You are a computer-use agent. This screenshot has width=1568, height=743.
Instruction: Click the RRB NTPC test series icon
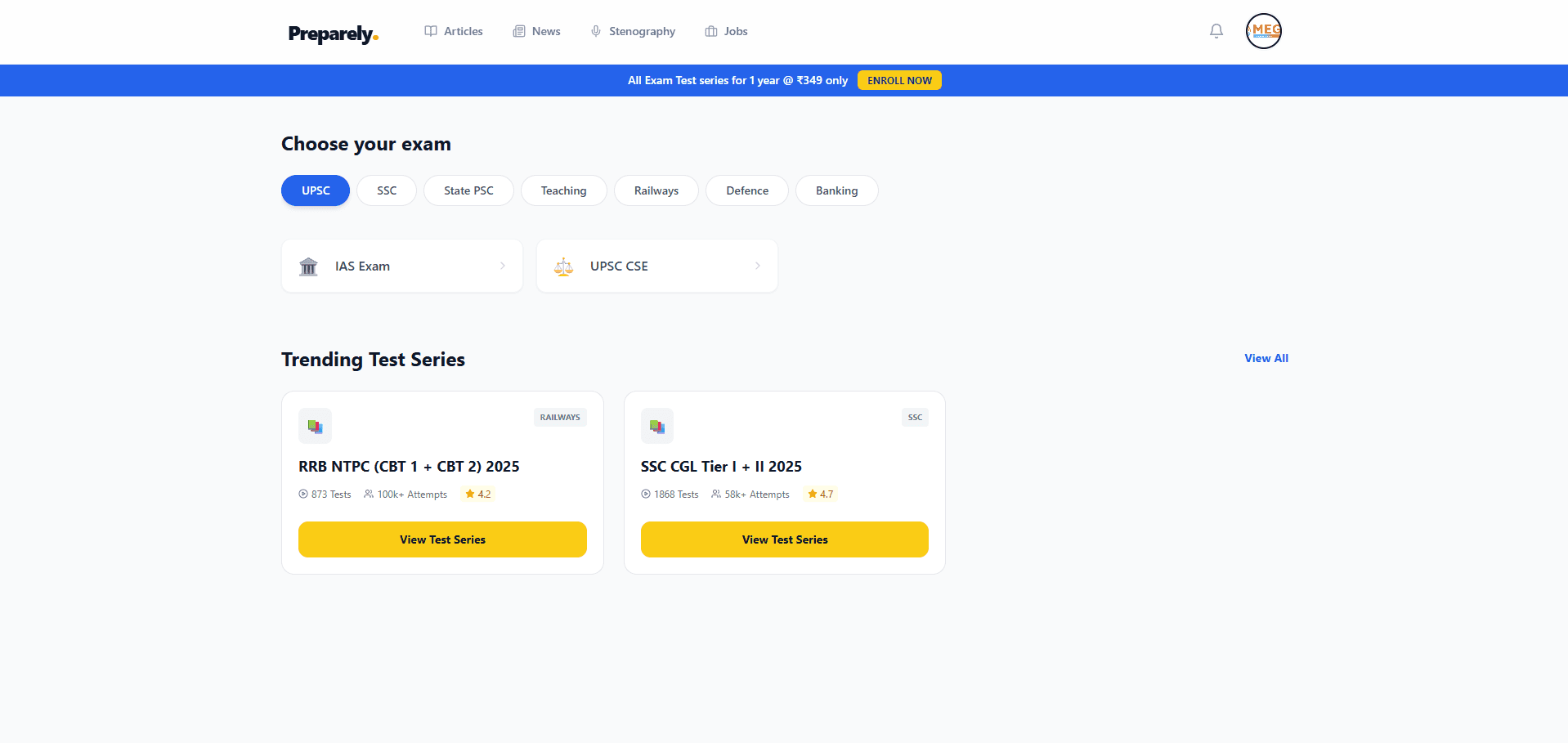pos(315,426)
